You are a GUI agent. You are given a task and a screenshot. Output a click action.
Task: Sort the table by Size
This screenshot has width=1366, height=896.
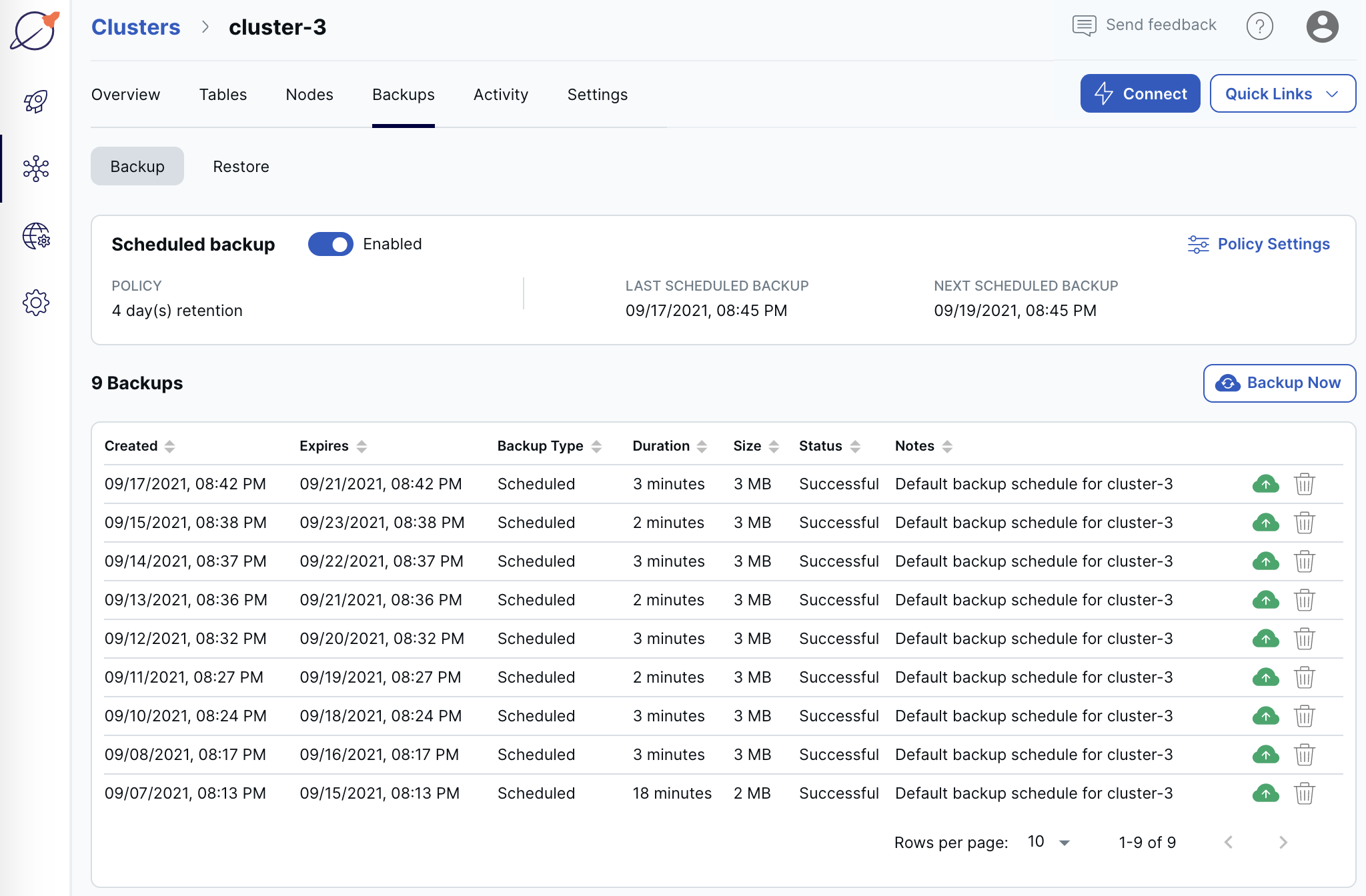756,446
